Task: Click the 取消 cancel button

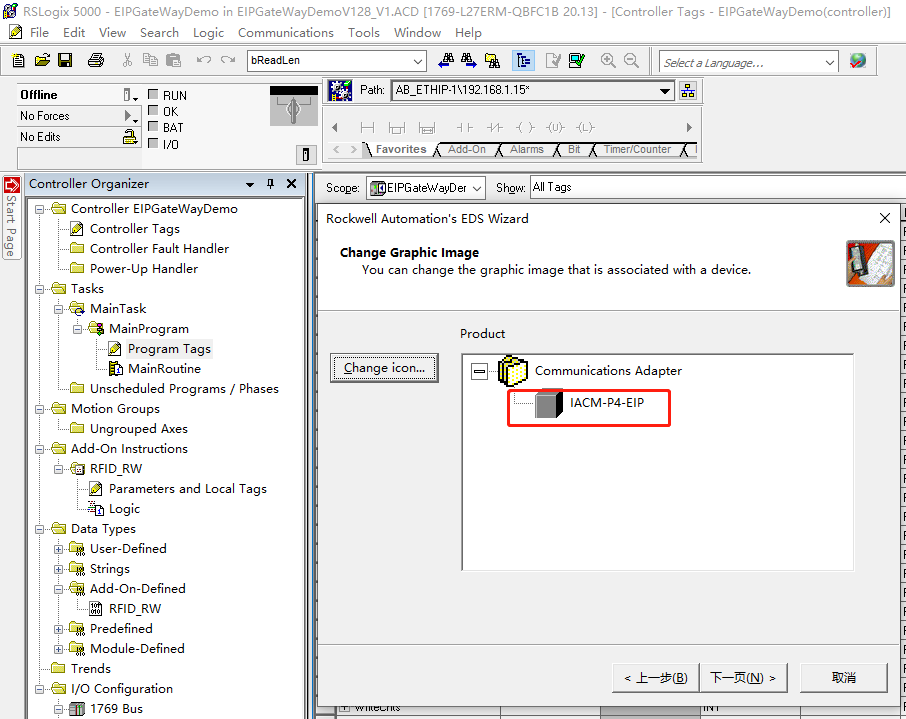Action: point(843,677)
